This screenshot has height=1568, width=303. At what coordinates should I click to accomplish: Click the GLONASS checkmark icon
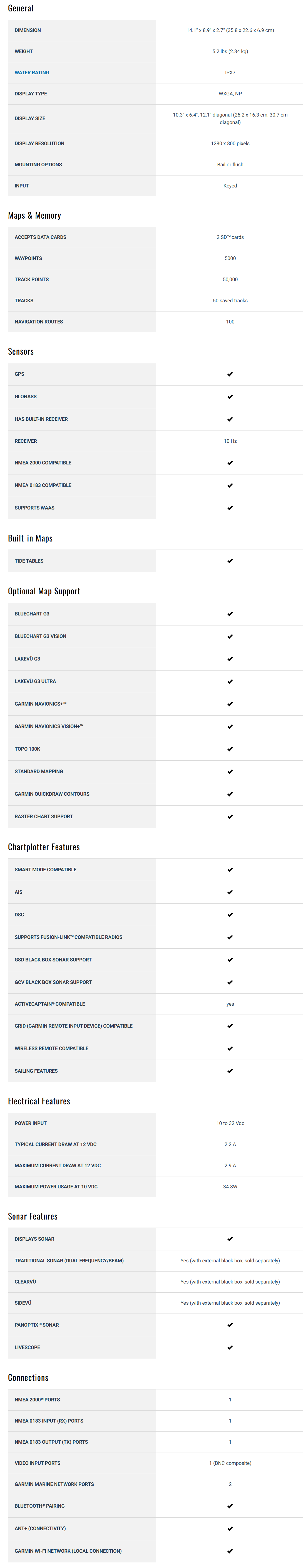coord(230,397)
